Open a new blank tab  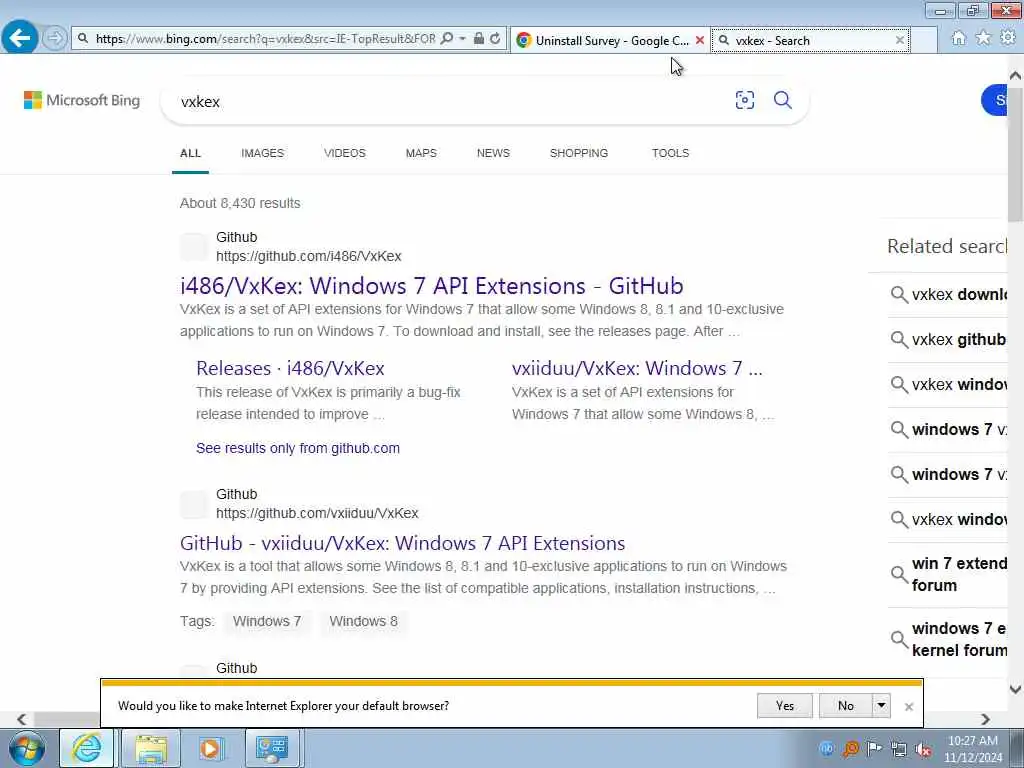click(x=923, y=40)
